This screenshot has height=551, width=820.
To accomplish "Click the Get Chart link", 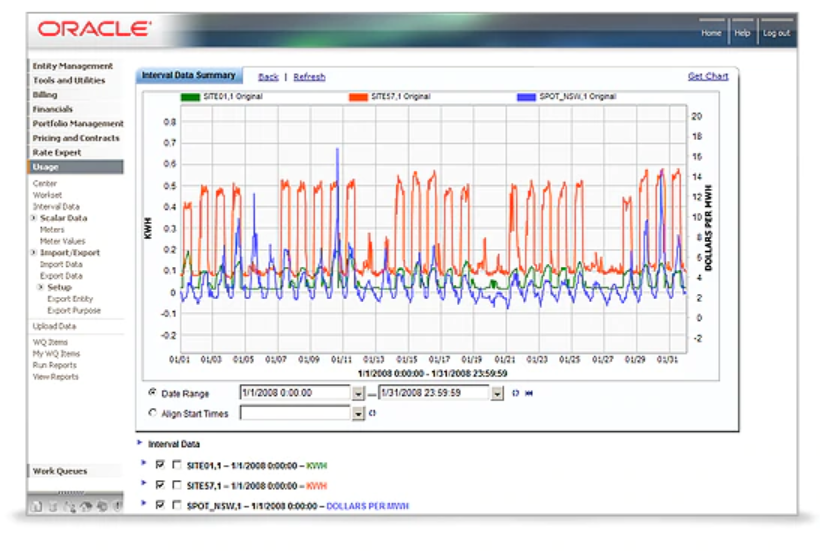I will pyautogui.click(x=708, y=76).
